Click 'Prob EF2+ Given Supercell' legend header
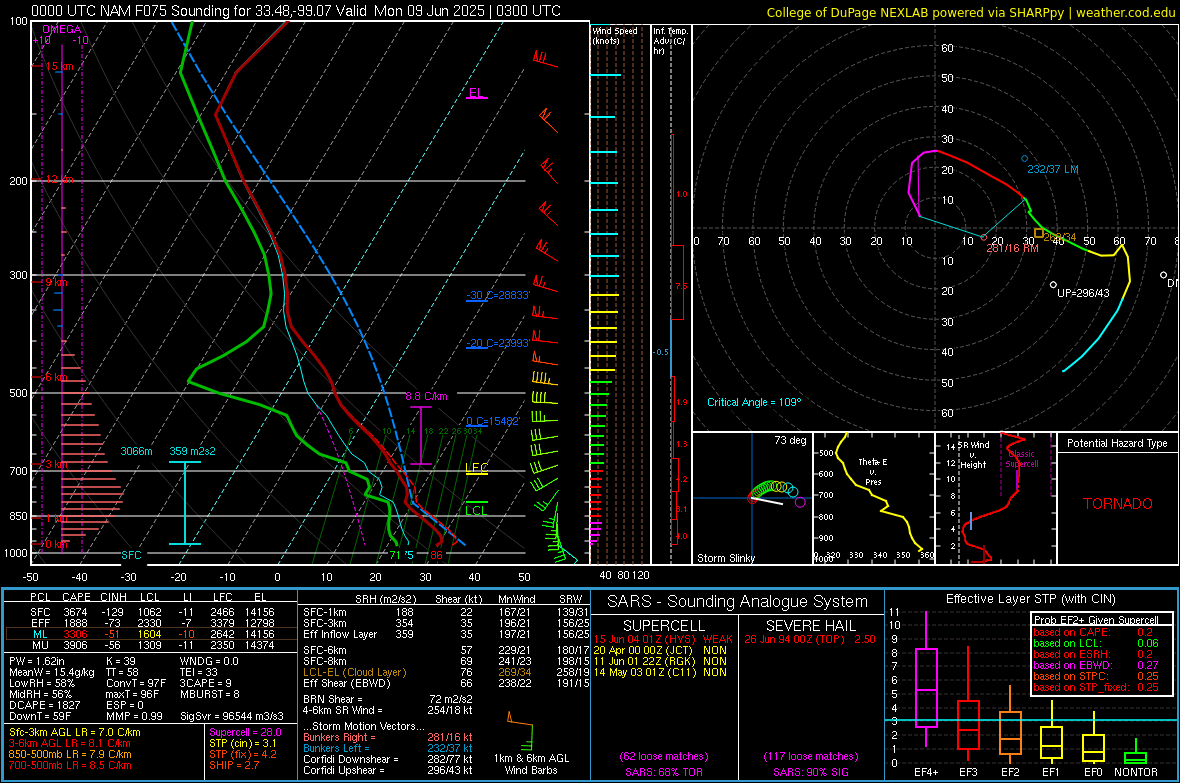1180x783 pixels. 1096,620
